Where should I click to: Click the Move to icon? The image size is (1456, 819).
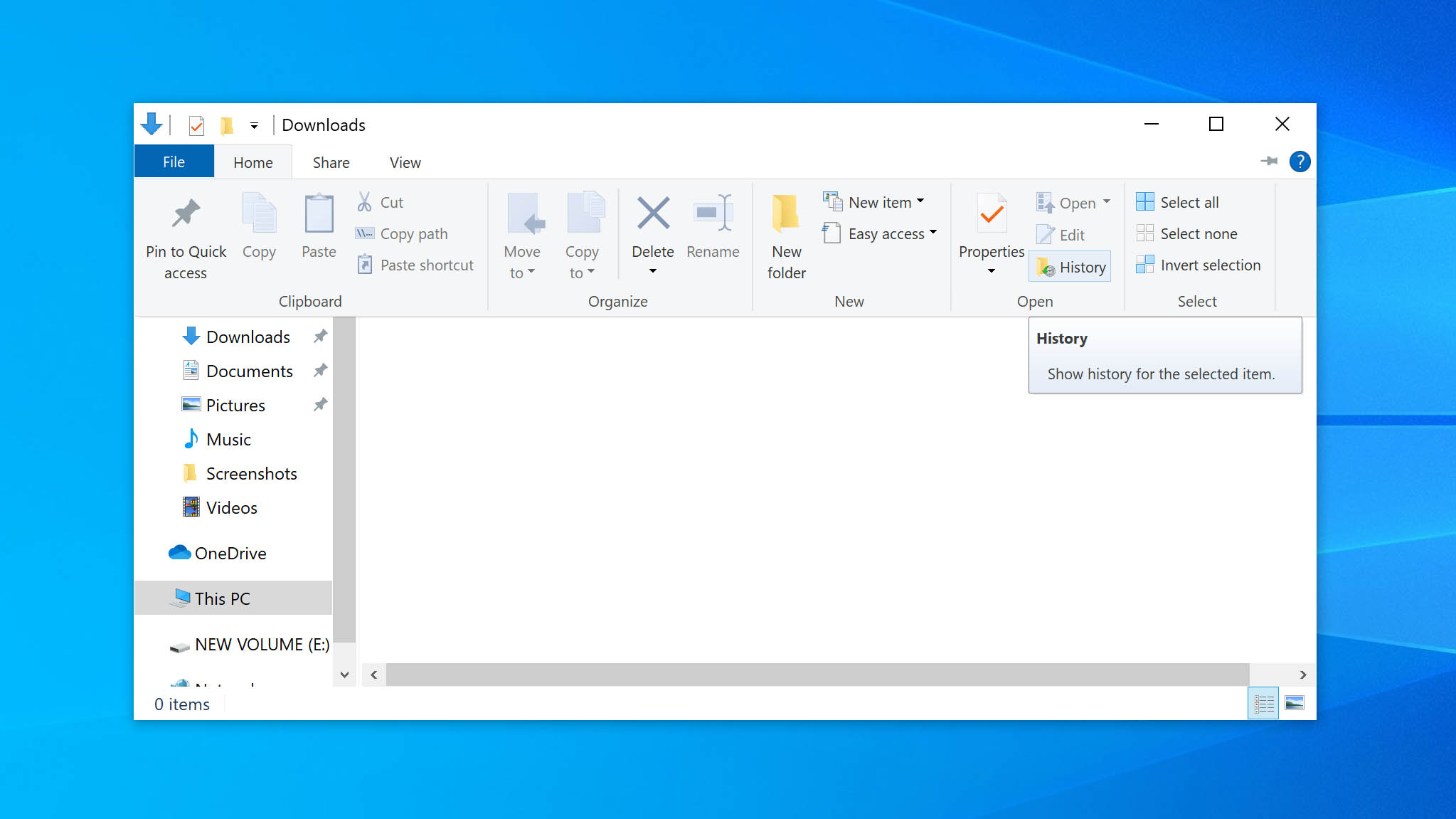(525, 213)
